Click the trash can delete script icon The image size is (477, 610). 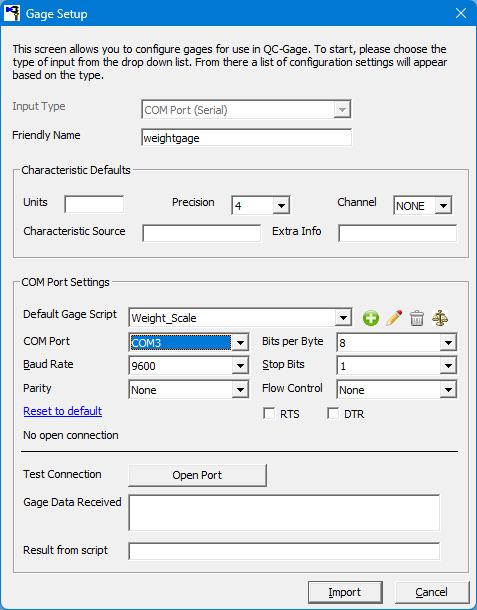(x=417, y=318)
